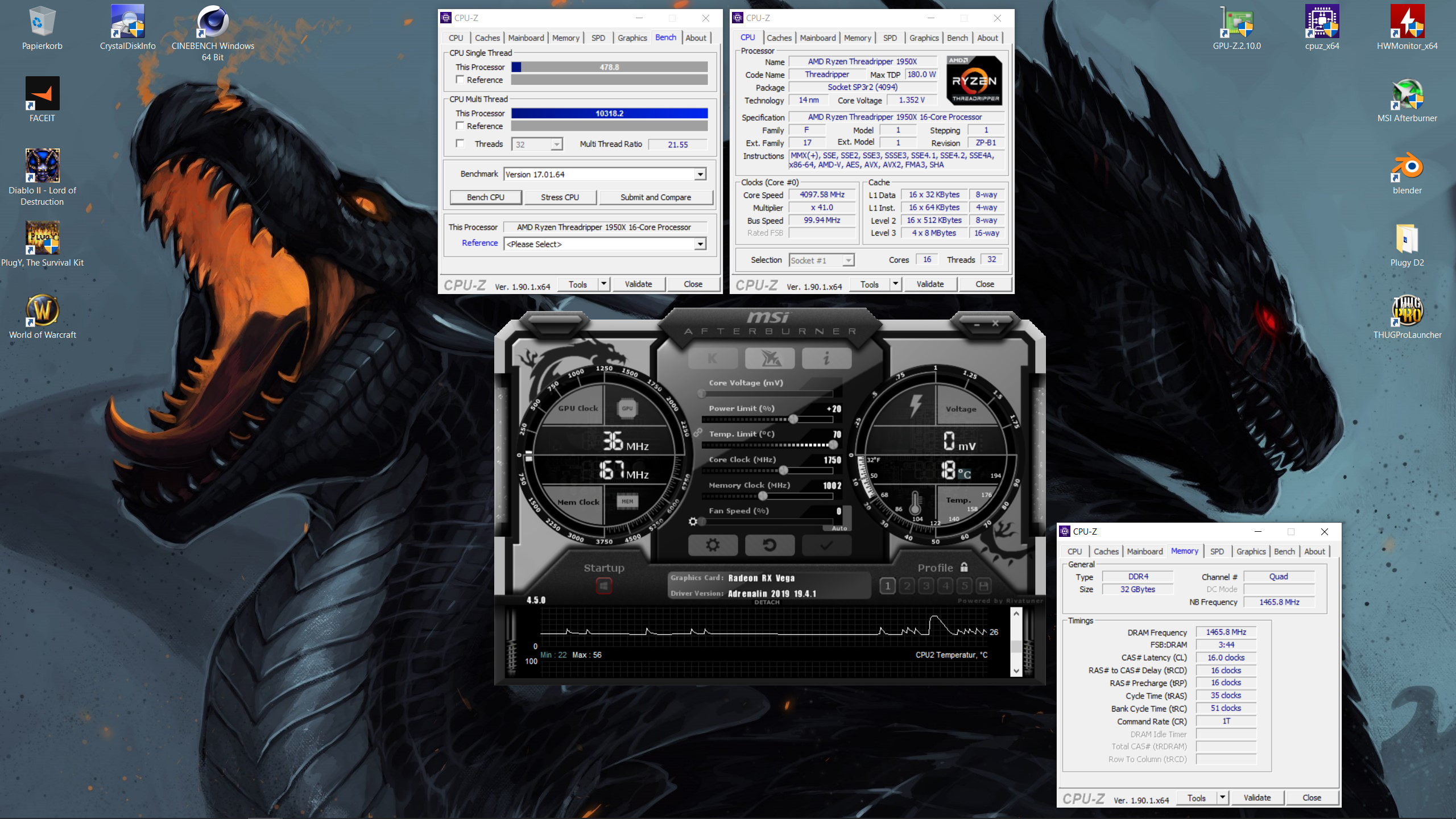Viewport: 1456px width, 819px height.
Task: Switch to Caches tab in the Bench CPU-Z window
Action: click(x=487, y=38)
